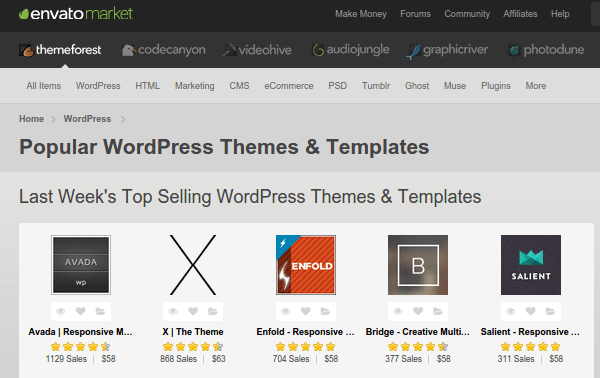Click the 311 Sales text
600x378 pixels.
pos(516,359)
